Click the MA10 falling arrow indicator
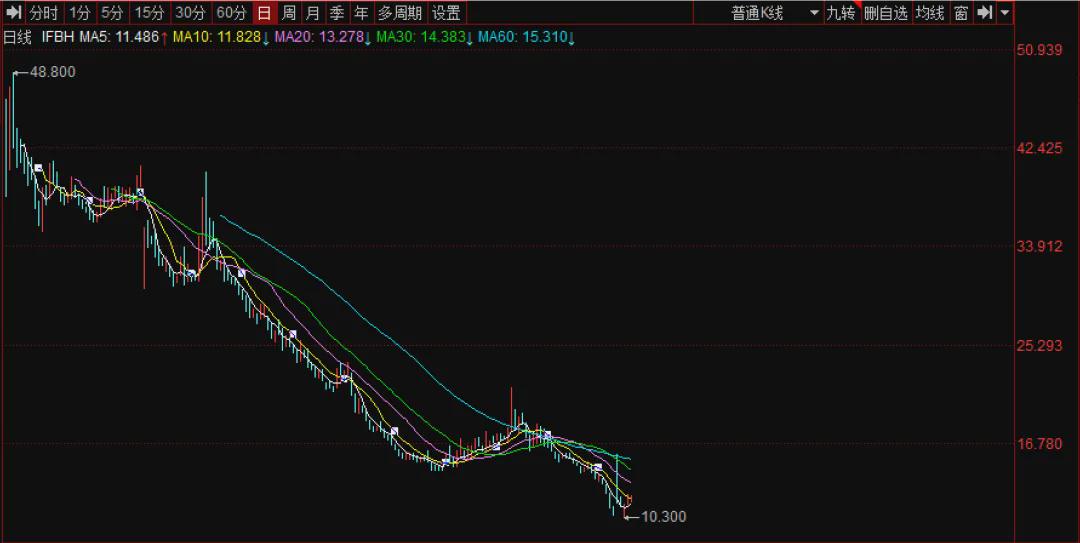The width and height of the screenshot is (1080, 543). pyautogui.click(x=265, y=37)
